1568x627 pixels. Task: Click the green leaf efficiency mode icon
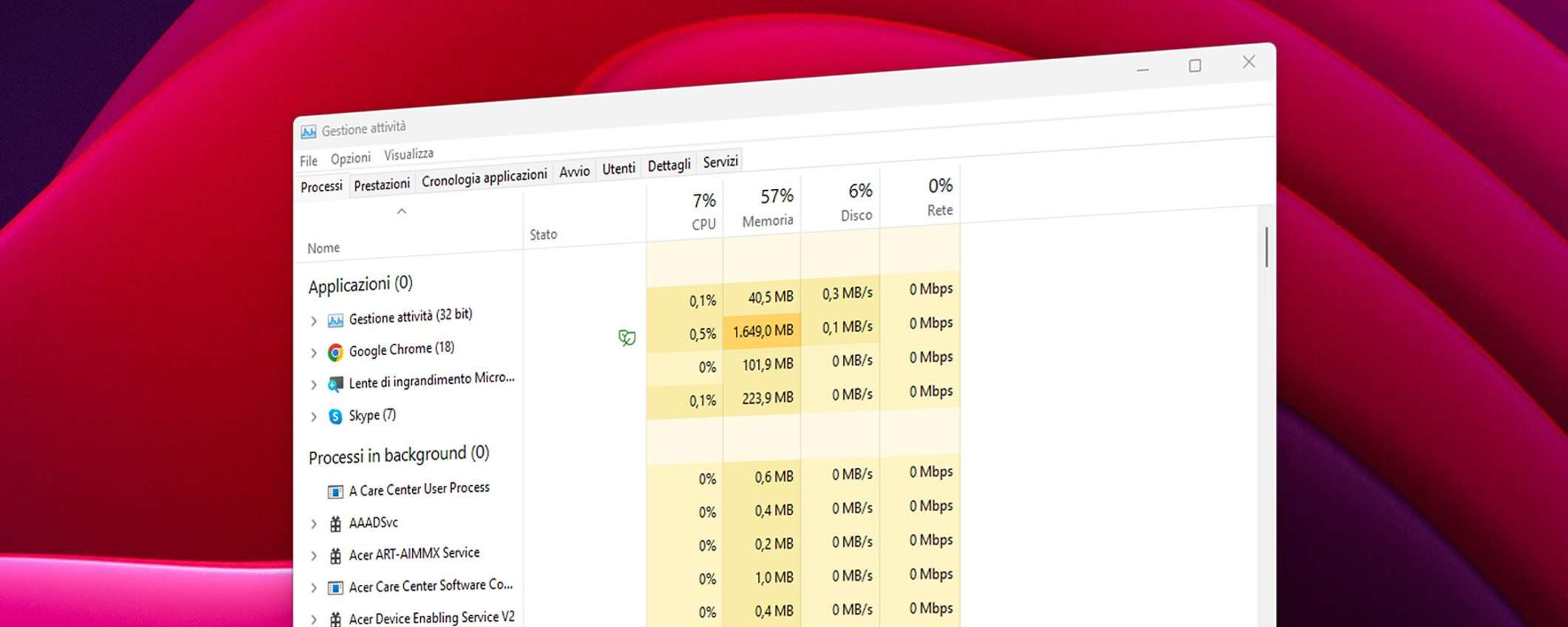point(626,338)
